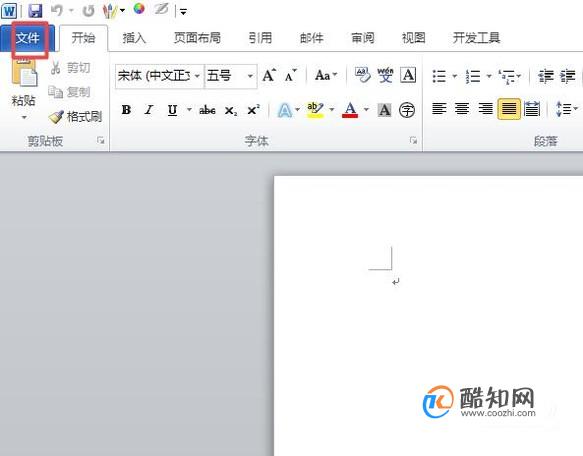Apply strikethrough with the abc icon

coord(207,110)
